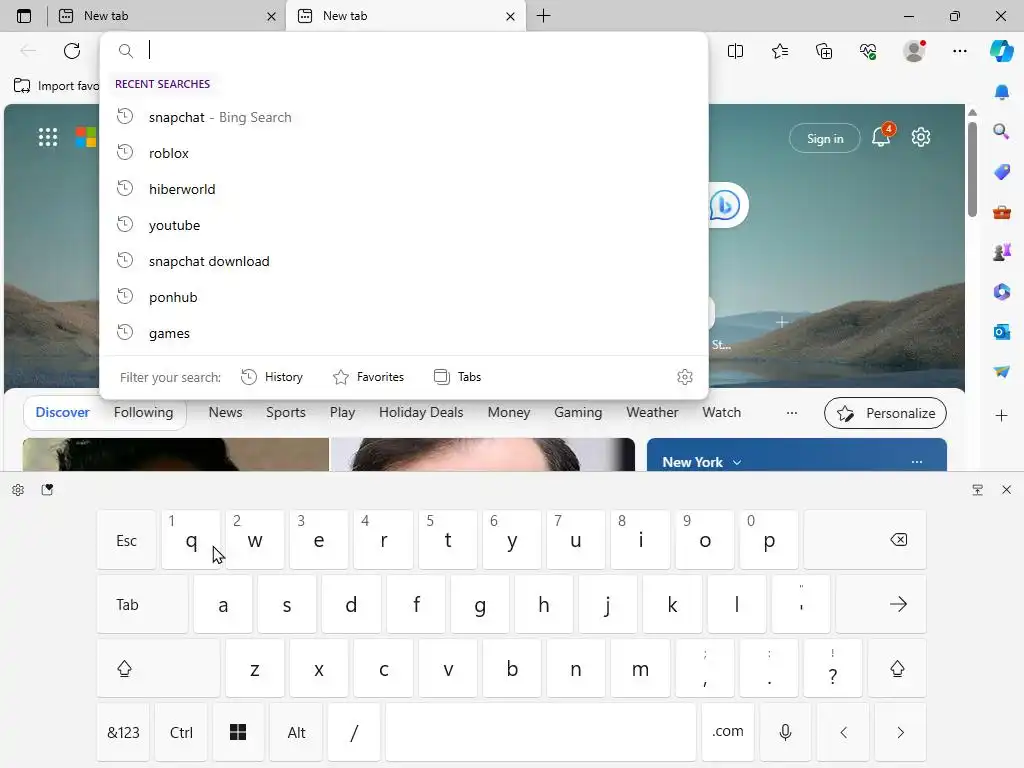1024x768 pixels.
Task: Open the sidebar Shopping tag icon
Action: (1002, 172)
